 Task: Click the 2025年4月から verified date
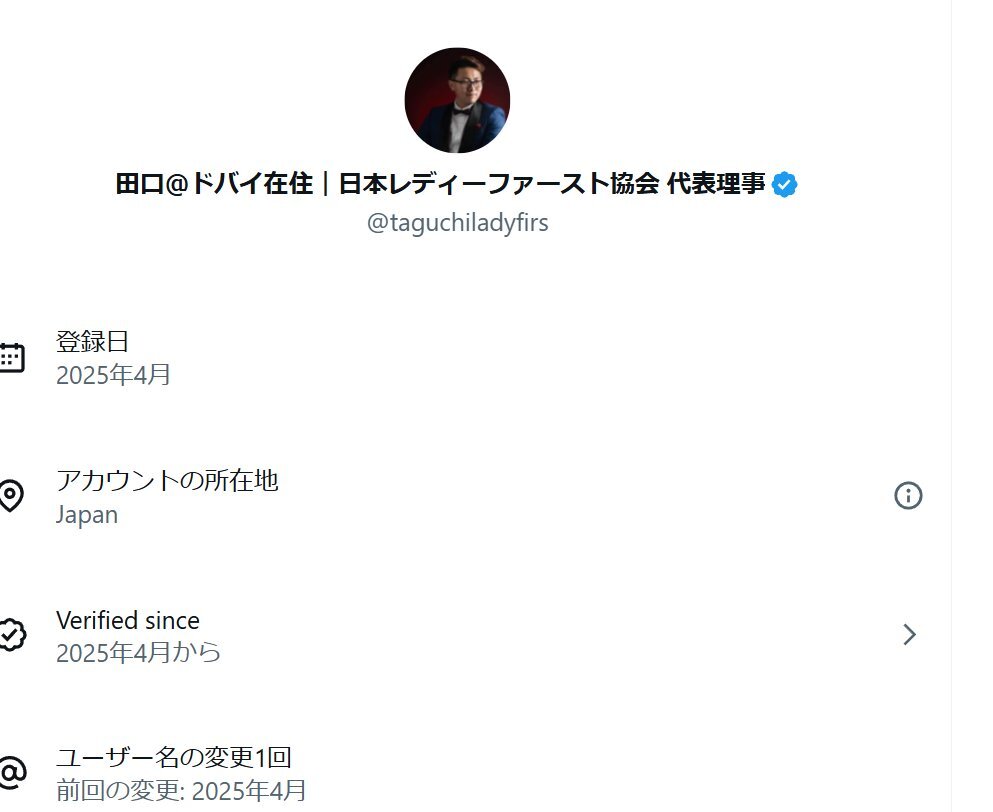[x=138, y=654]
